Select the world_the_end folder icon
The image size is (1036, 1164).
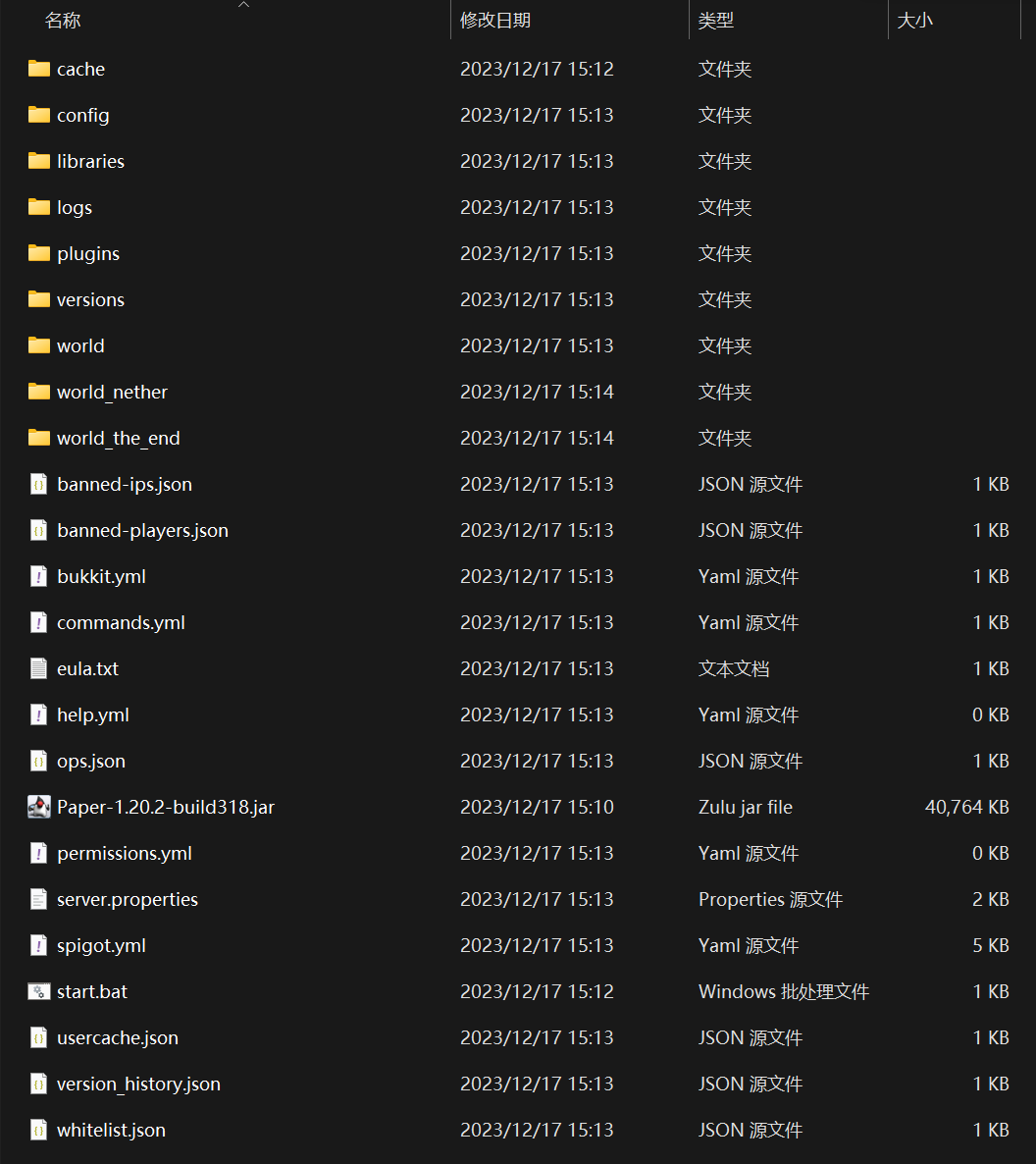(38, 438)
